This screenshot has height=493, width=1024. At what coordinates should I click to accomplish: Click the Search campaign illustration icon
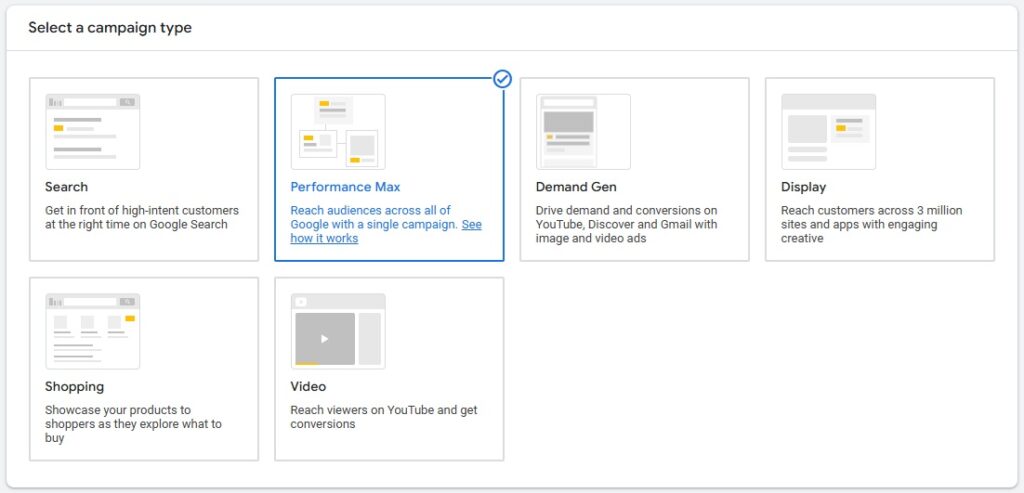click(x=93, y=132)
